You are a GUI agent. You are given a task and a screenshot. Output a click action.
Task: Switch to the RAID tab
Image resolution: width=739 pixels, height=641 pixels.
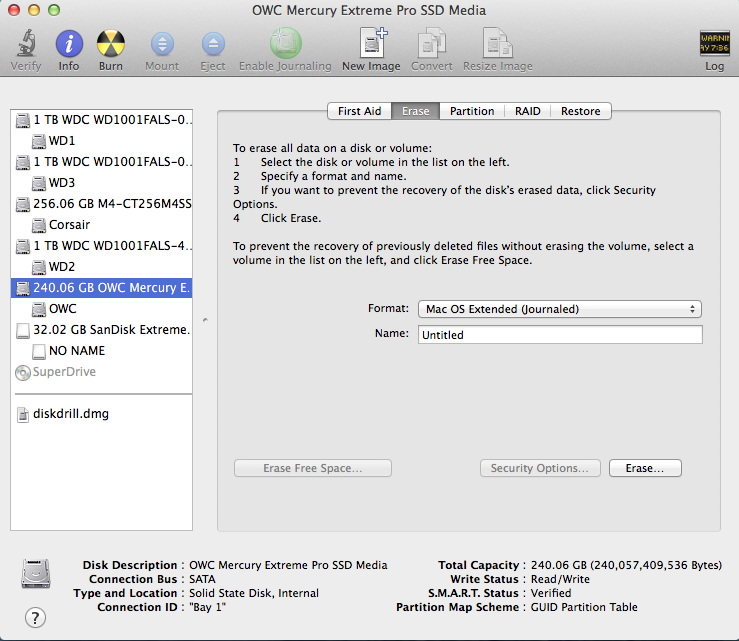click(527, 111)
